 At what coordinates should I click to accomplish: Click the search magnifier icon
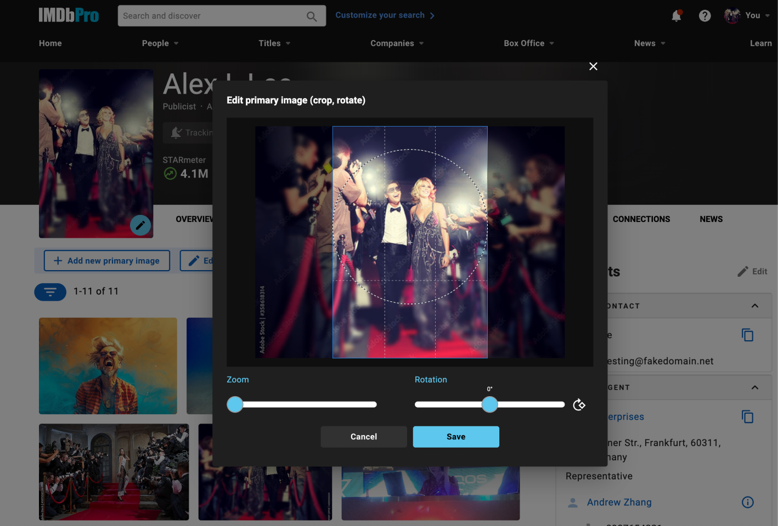[312, 16]
